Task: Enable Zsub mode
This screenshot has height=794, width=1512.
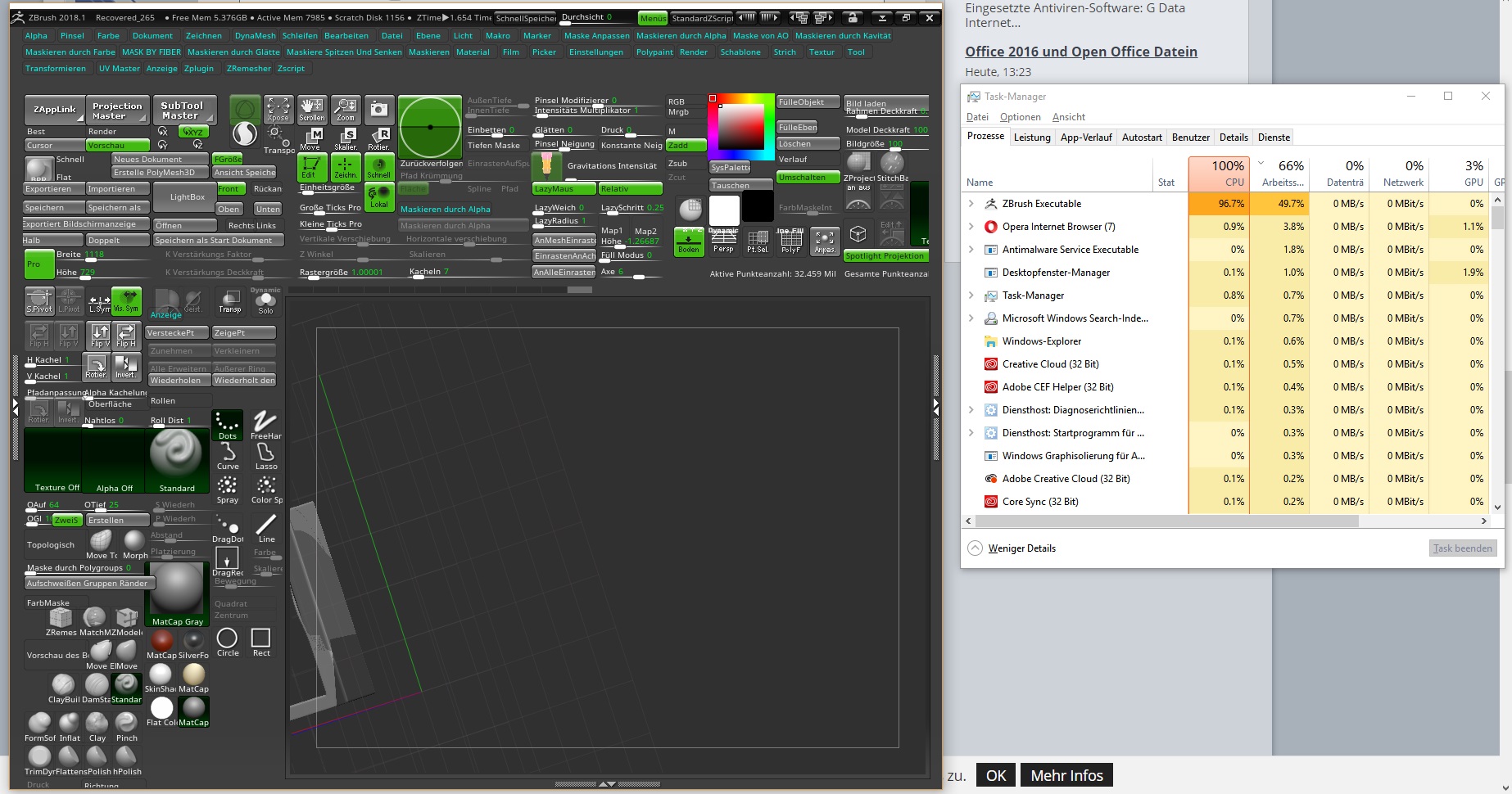Action: coord(686,163)
